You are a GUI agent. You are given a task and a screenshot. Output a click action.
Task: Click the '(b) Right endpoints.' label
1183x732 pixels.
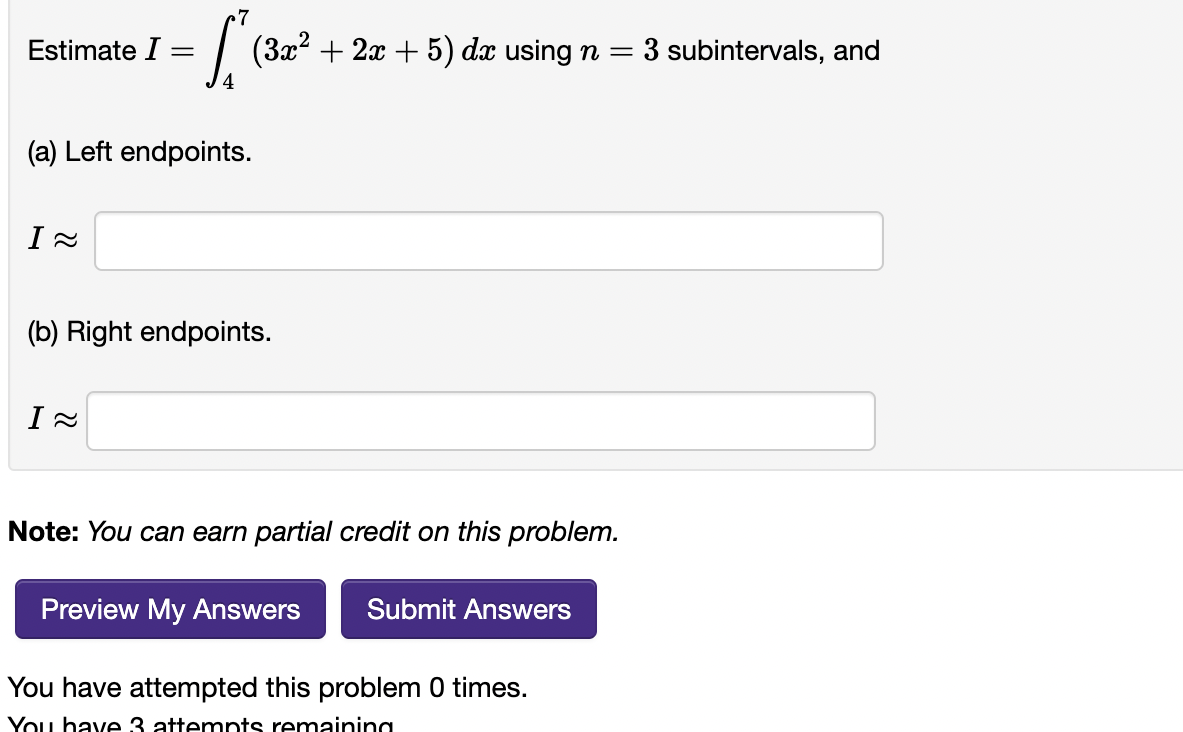tap(146, 332)
